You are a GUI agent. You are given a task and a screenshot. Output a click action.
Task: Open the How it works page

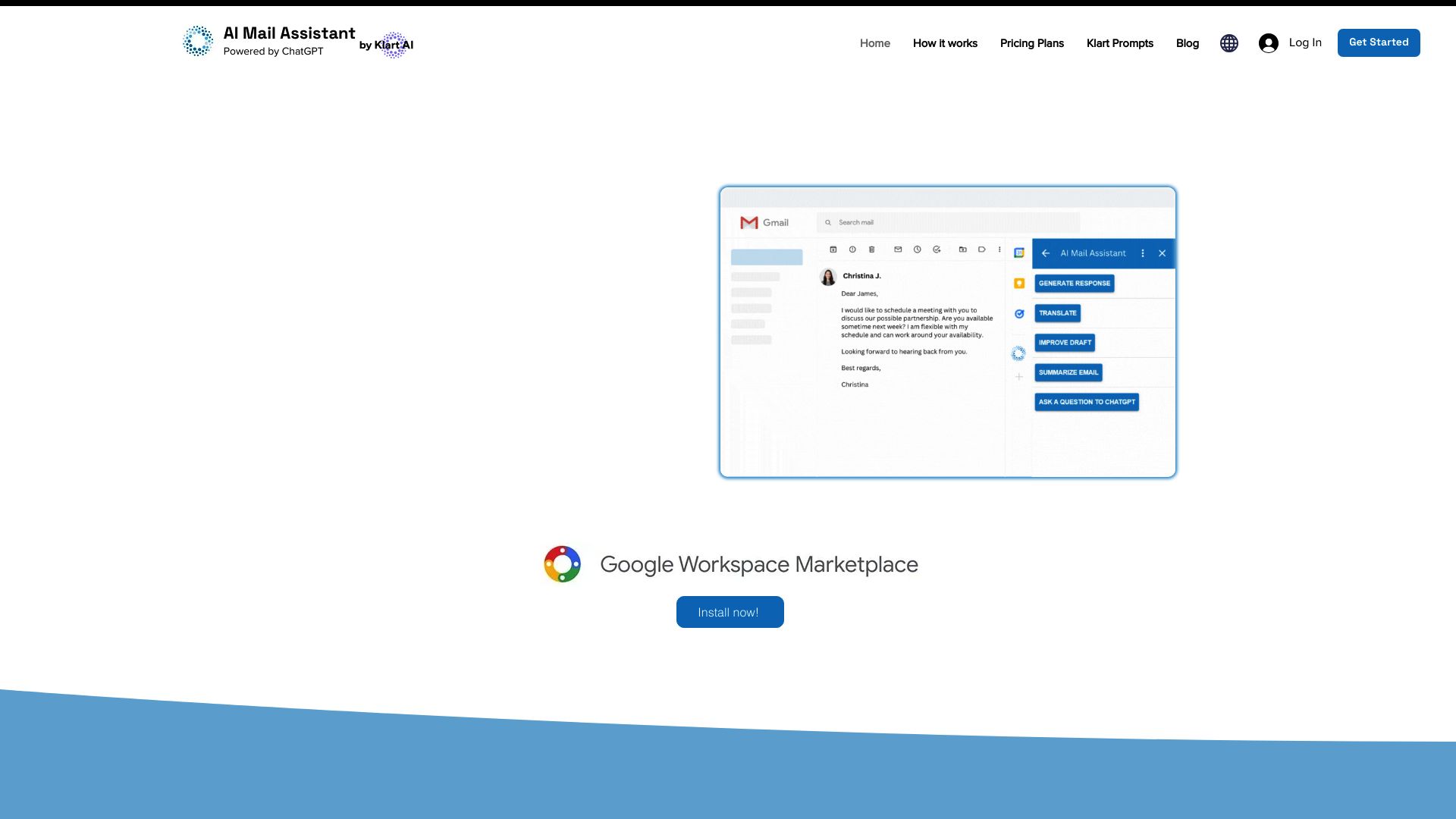click(945, 43)
